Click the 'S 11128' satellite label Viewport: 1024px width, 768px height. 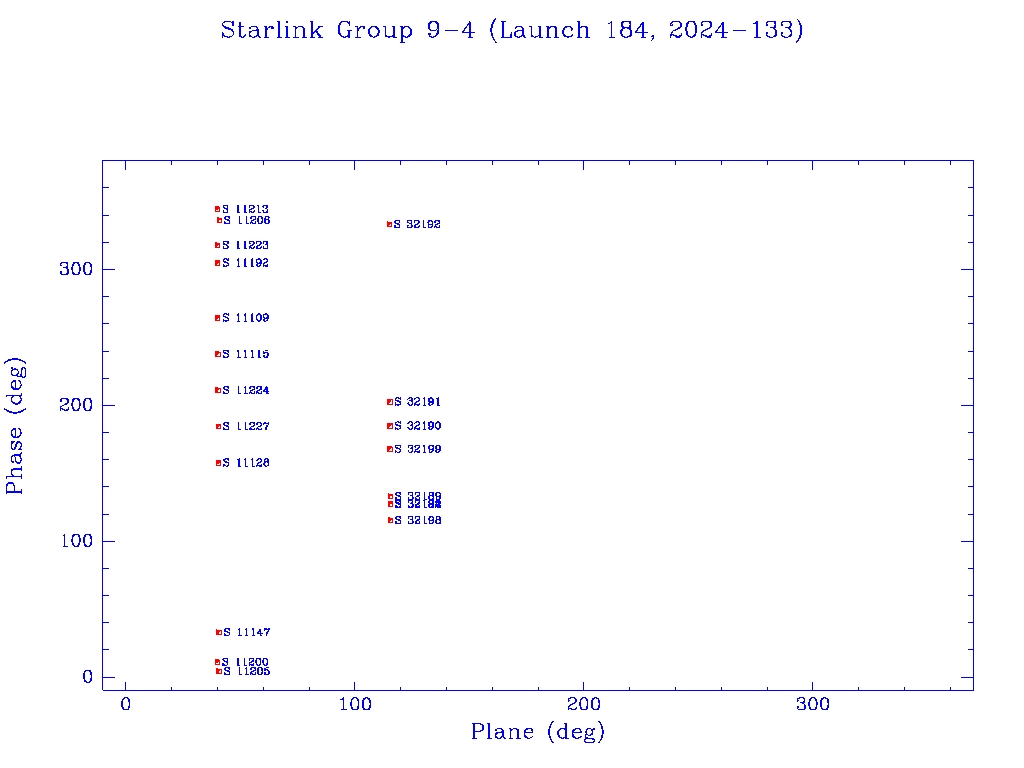[246, 462]
